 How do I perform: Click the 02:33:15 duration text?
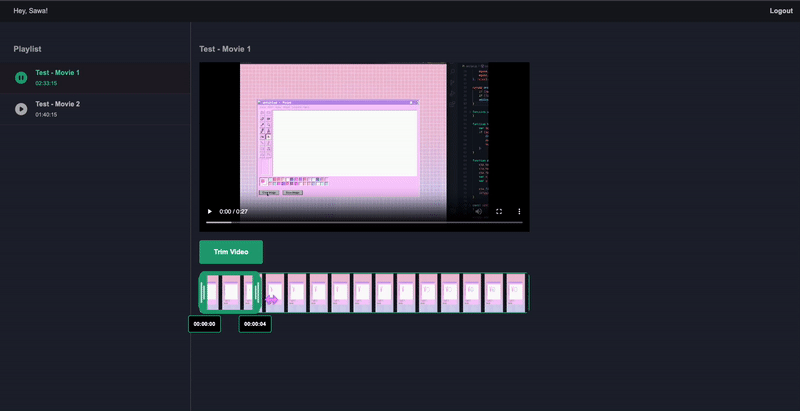[46, 84]
